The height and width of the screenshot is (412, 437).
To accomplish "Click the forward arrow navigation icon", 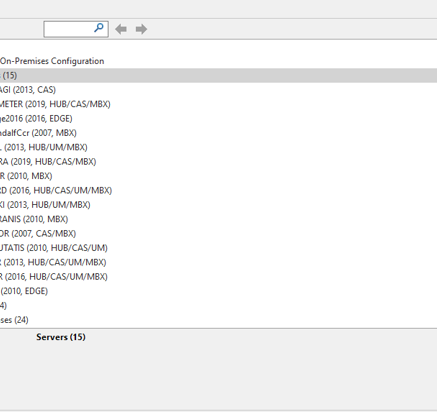I will pyautogui.click(x=141, y=29).
